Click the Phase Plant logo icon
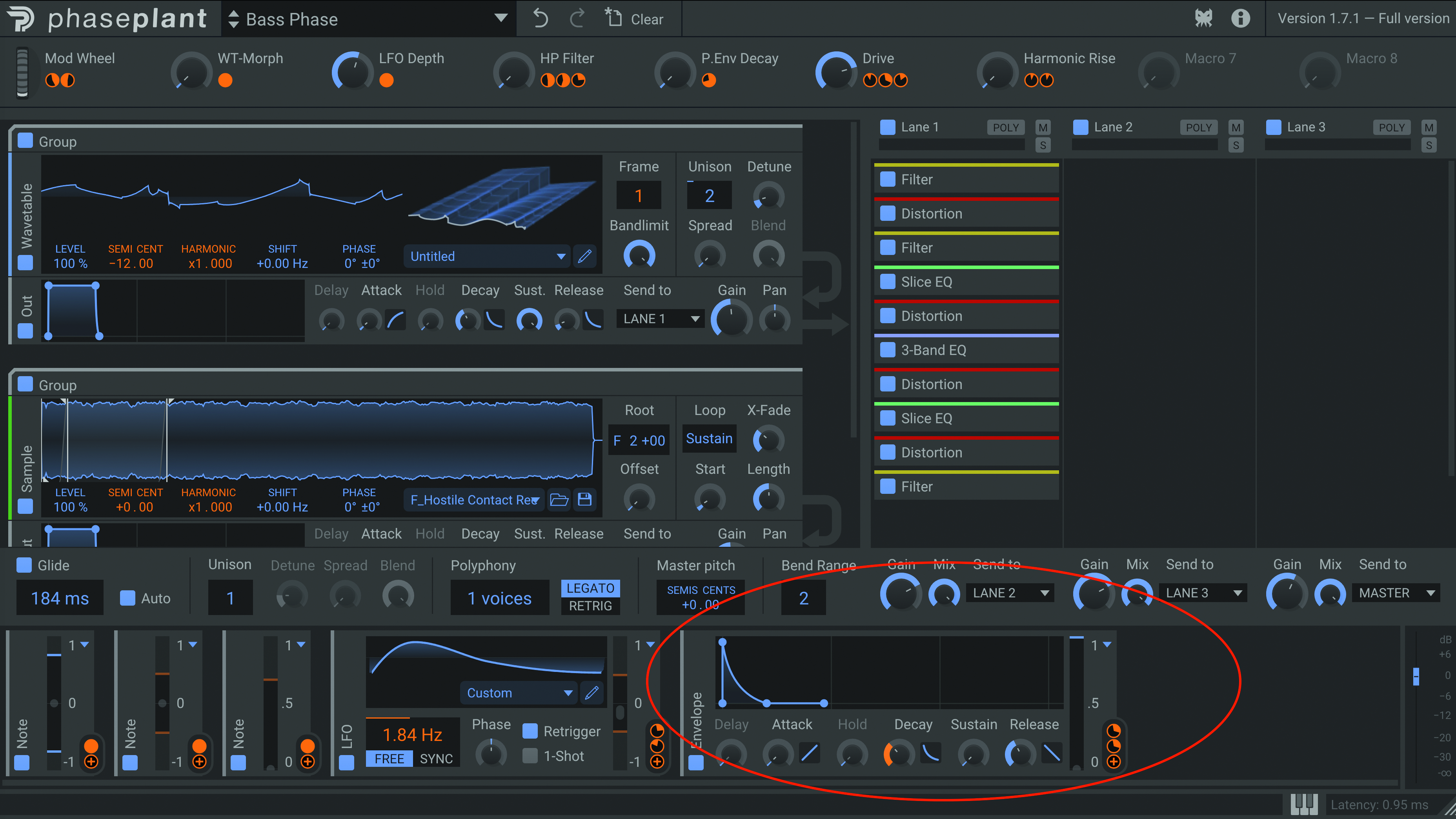 (x=22, y=19)
